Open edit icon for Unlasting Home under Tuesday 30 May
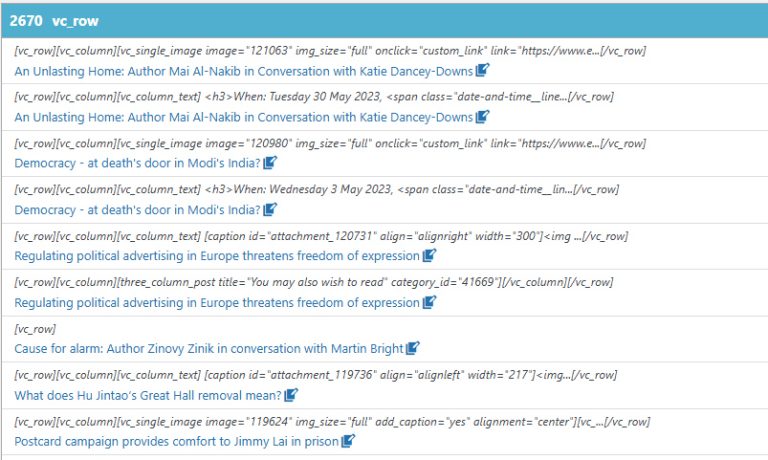768x460 pixels. click(x=482, y=117)
